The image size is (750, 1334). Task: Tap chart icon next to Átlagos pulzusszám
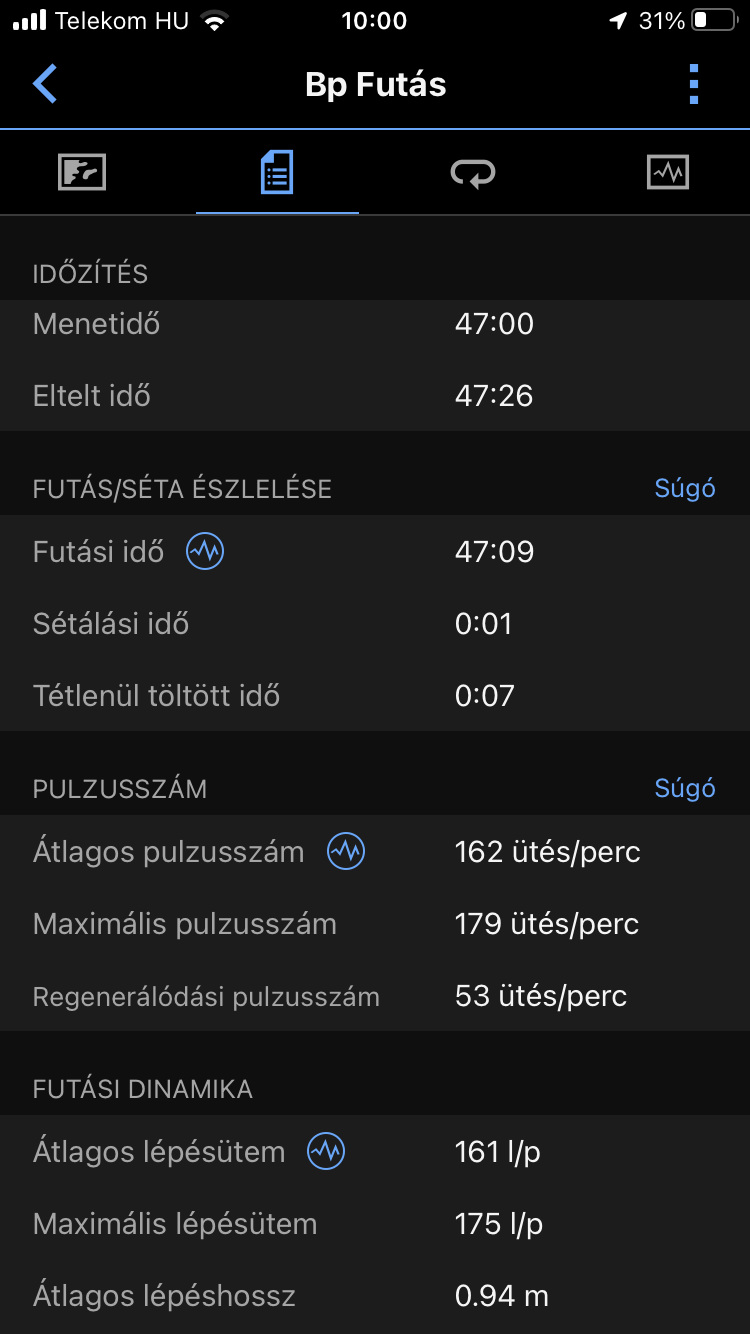coord(346,852)
